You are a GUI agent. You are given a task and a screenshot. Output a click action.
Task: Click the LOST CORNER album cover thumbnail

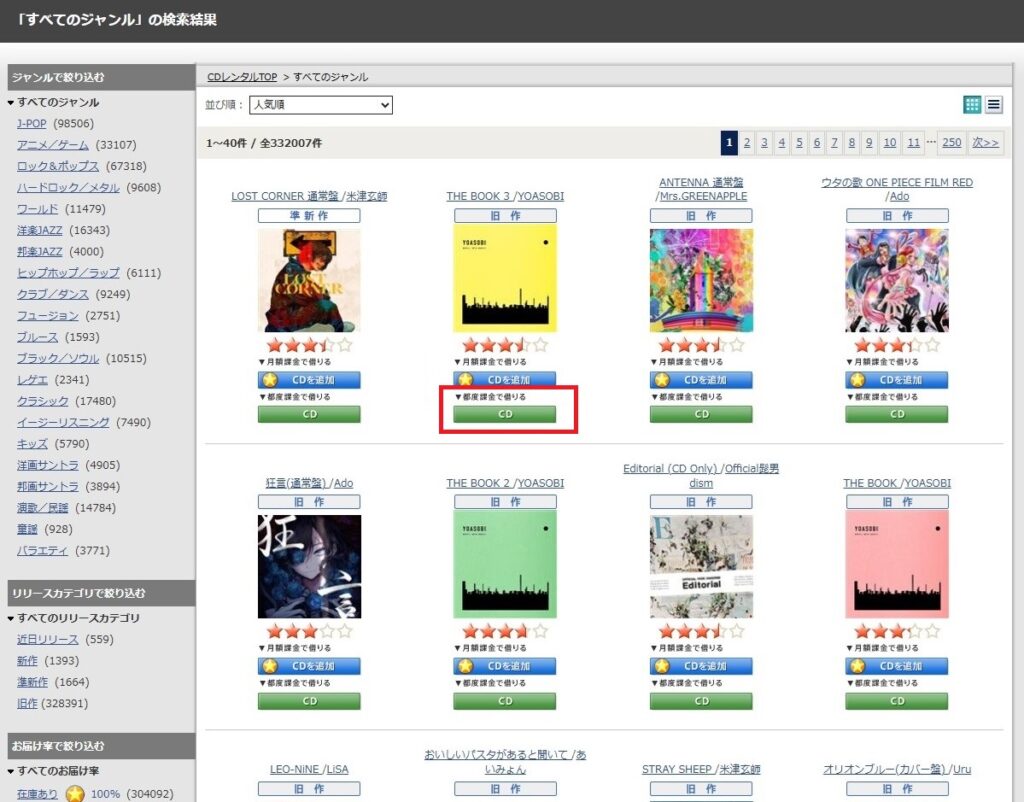click(x=309, y=280)
